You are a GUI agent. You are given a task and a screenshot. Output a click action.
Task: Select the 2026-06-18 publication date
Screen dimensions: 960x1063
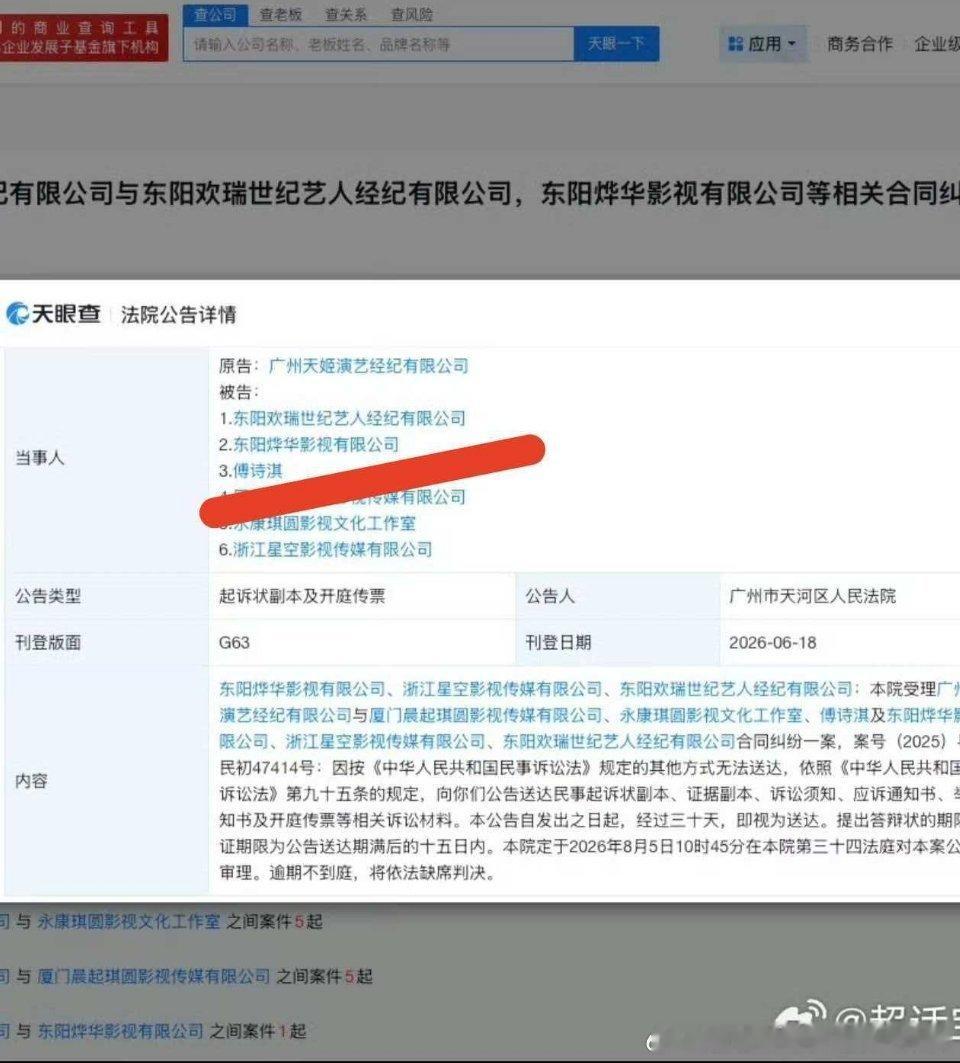[x=772, y=643]
